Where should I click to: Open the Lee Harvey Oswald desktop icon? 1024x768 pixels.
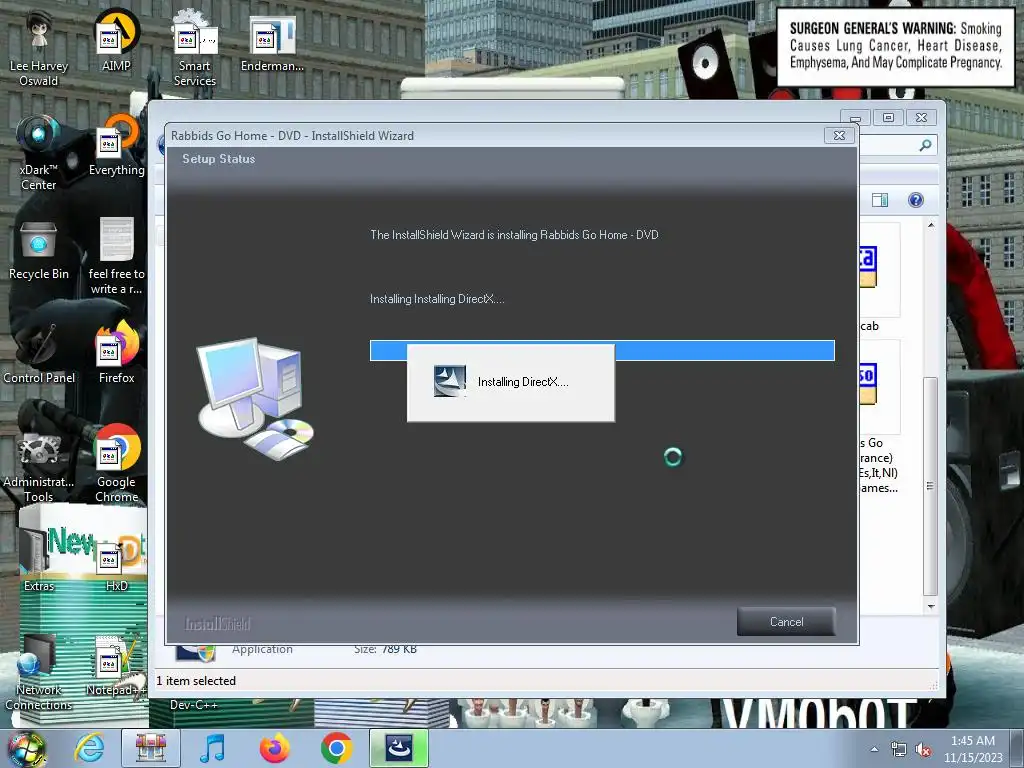point(39,49)
